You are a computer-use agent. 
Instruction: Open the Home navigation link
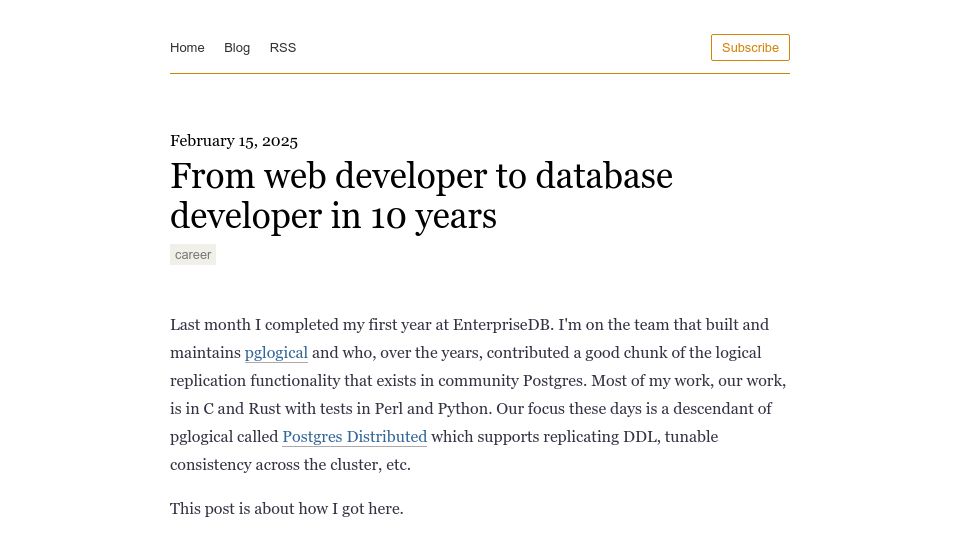point(187,48)
